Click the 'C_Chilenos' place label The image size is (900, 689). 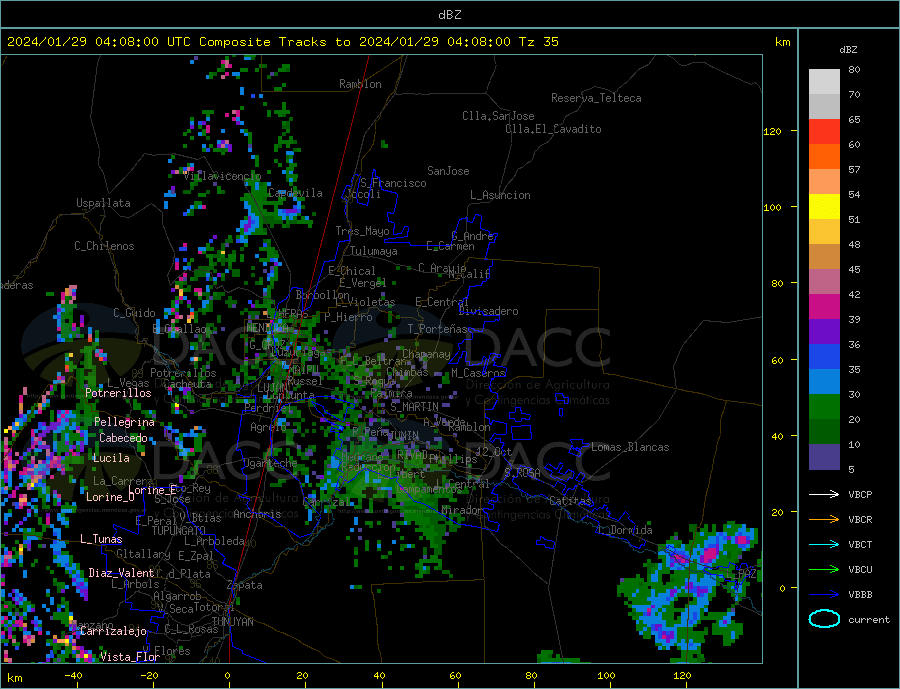[x=104, y=246]
